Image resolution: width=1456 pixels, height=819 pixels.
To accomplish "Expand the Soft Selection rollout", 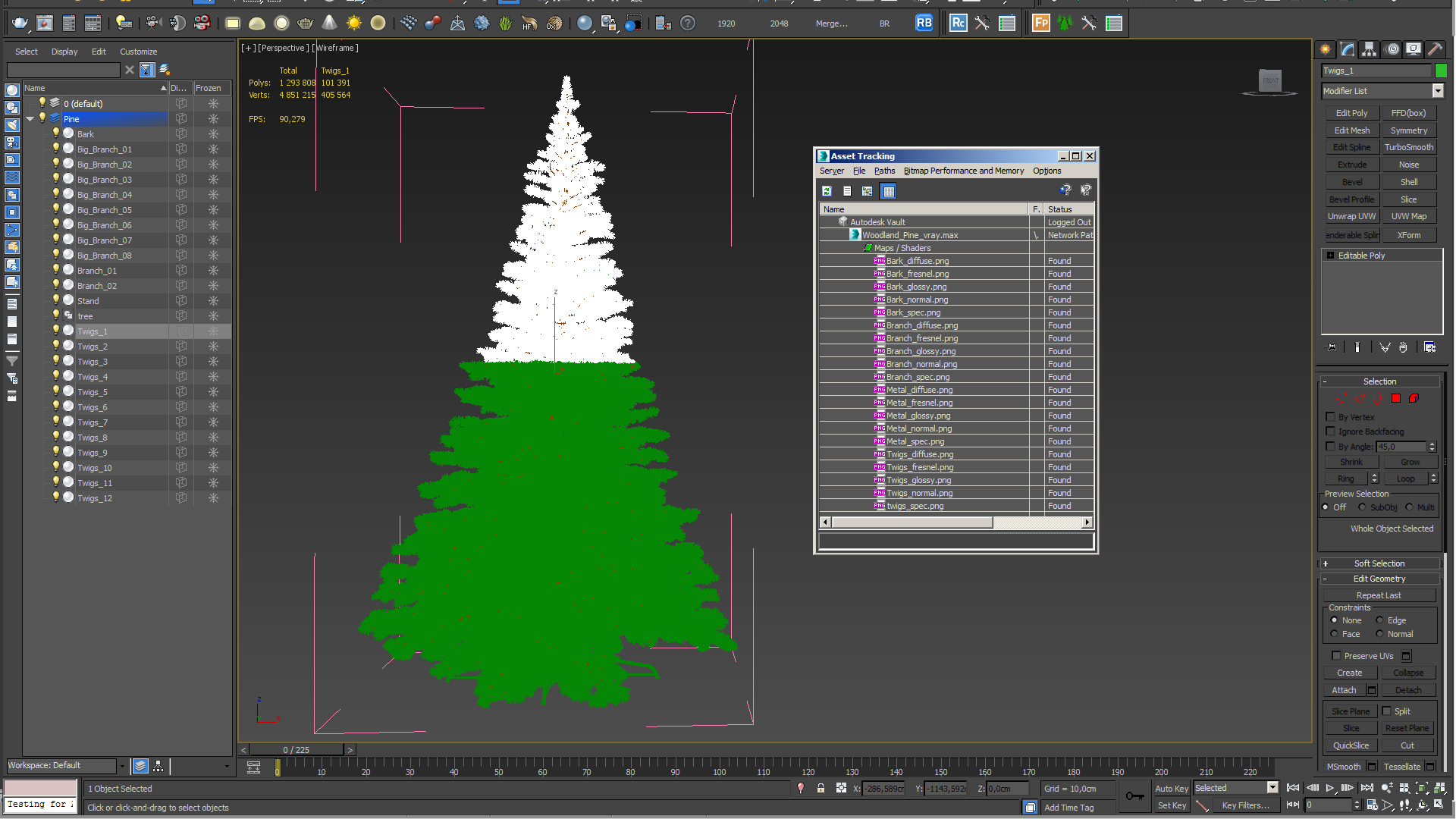I will tap(1379, 563).
